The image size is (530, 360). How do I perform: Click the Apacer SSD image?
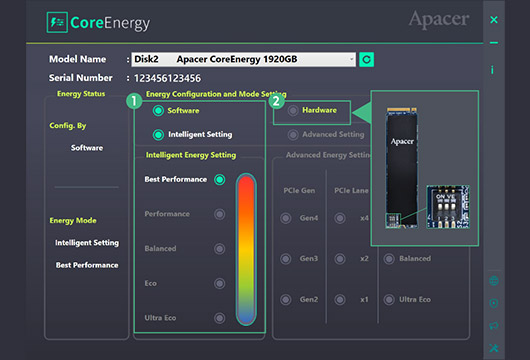click(401, 168)
